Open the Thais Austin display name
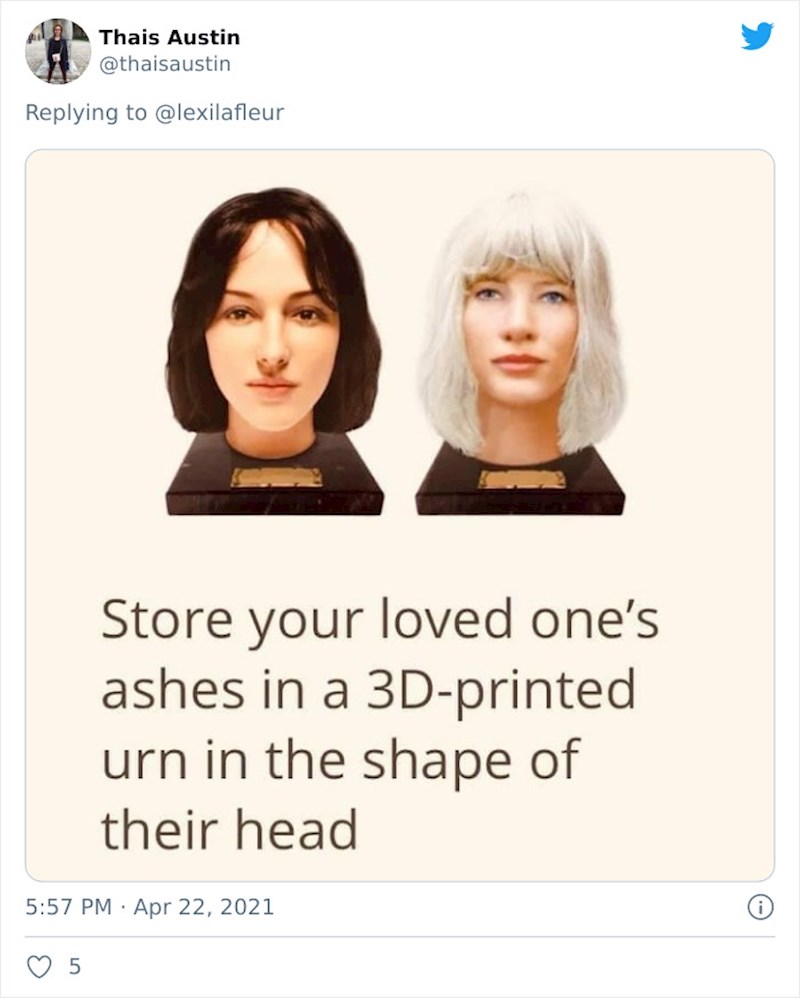This screenshot has width=800, height=998. [169, 37]
